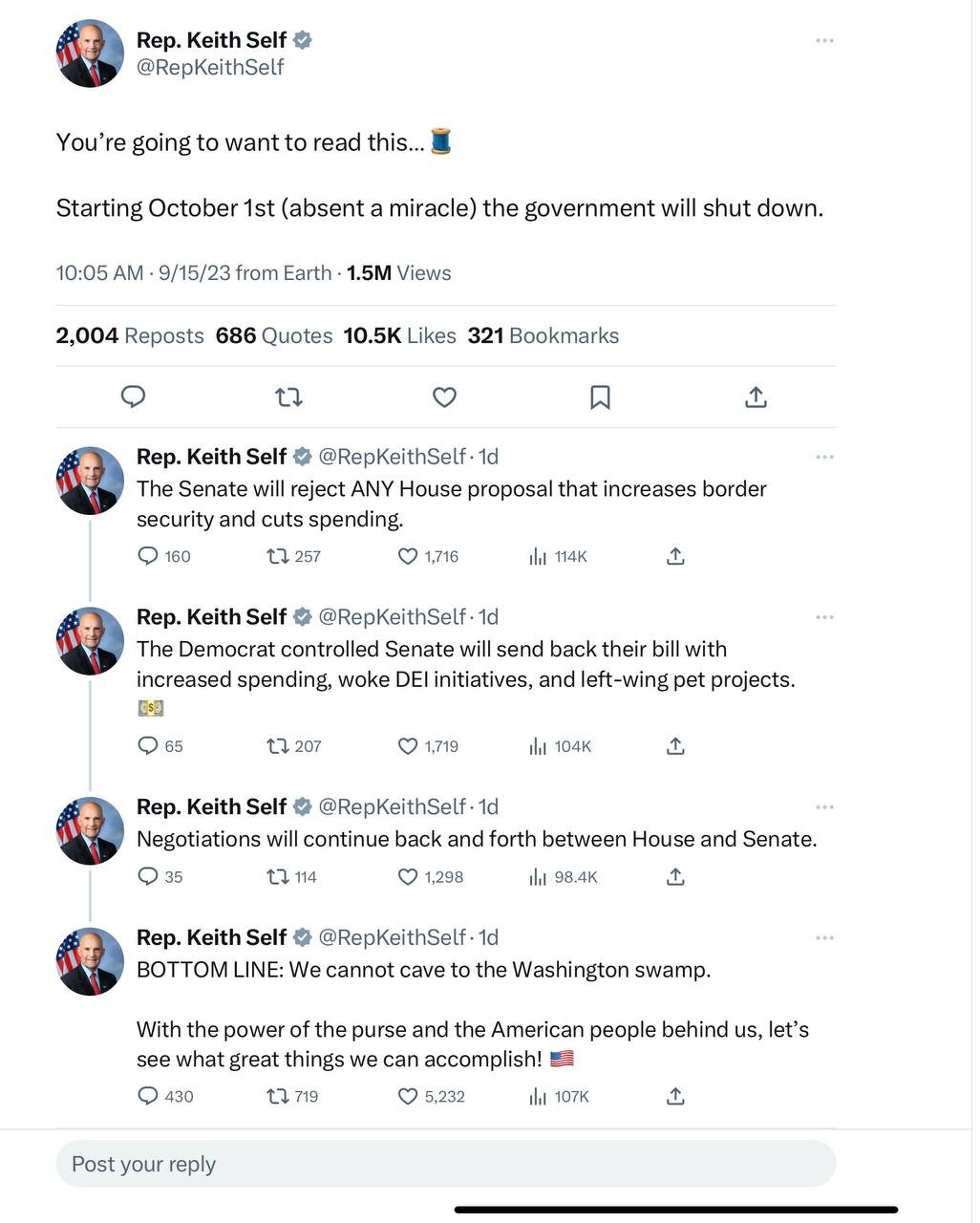Image resolution: width=980 pixels, height=1223 pixels.
Task: Open the 686 Quotes list
Action: click(274, 336)
